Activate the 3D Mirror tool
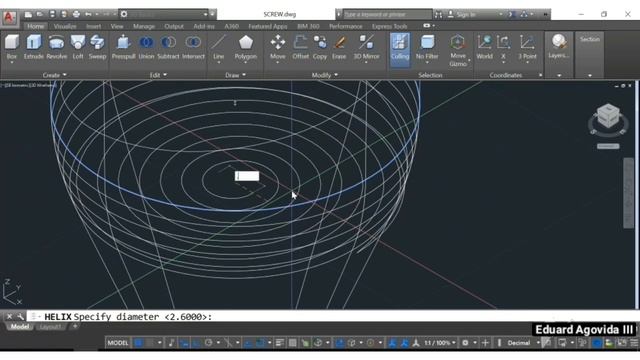The width and height of the screenshot is (640, 360). pos(366,47)
